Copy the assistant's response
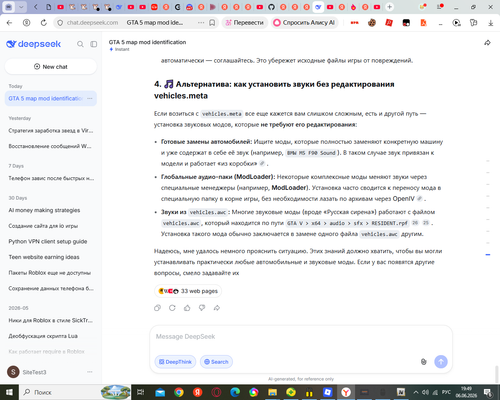The image size is (500, 400). tap(157, 308)
